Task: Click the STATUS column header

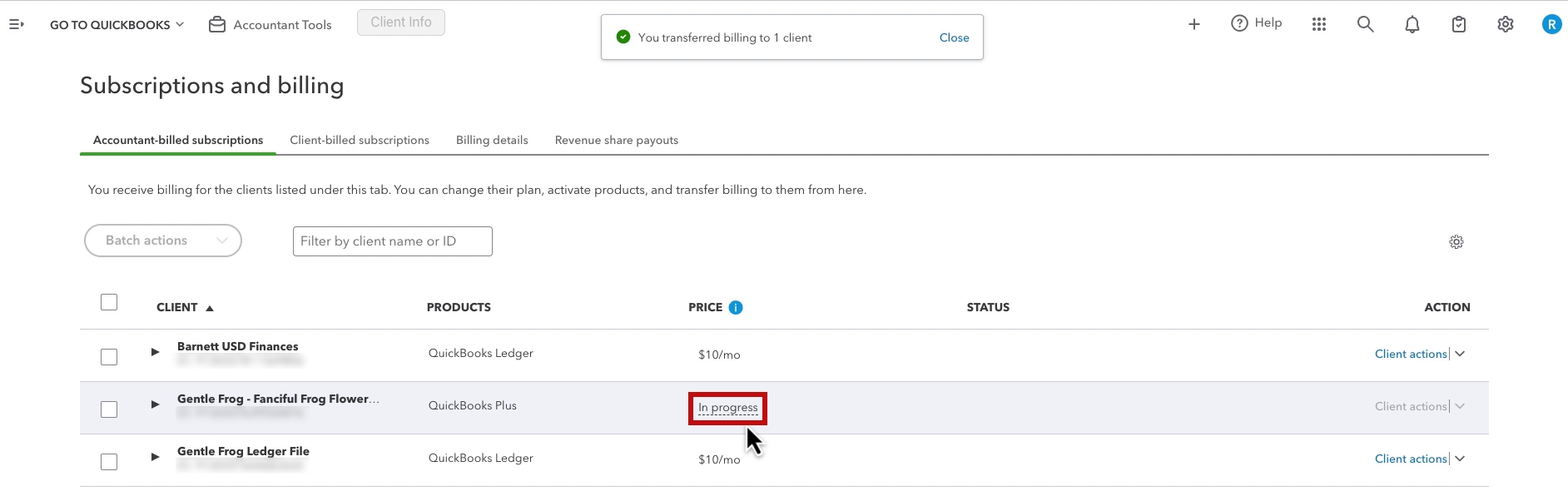Action: click(x=988, y=307)
